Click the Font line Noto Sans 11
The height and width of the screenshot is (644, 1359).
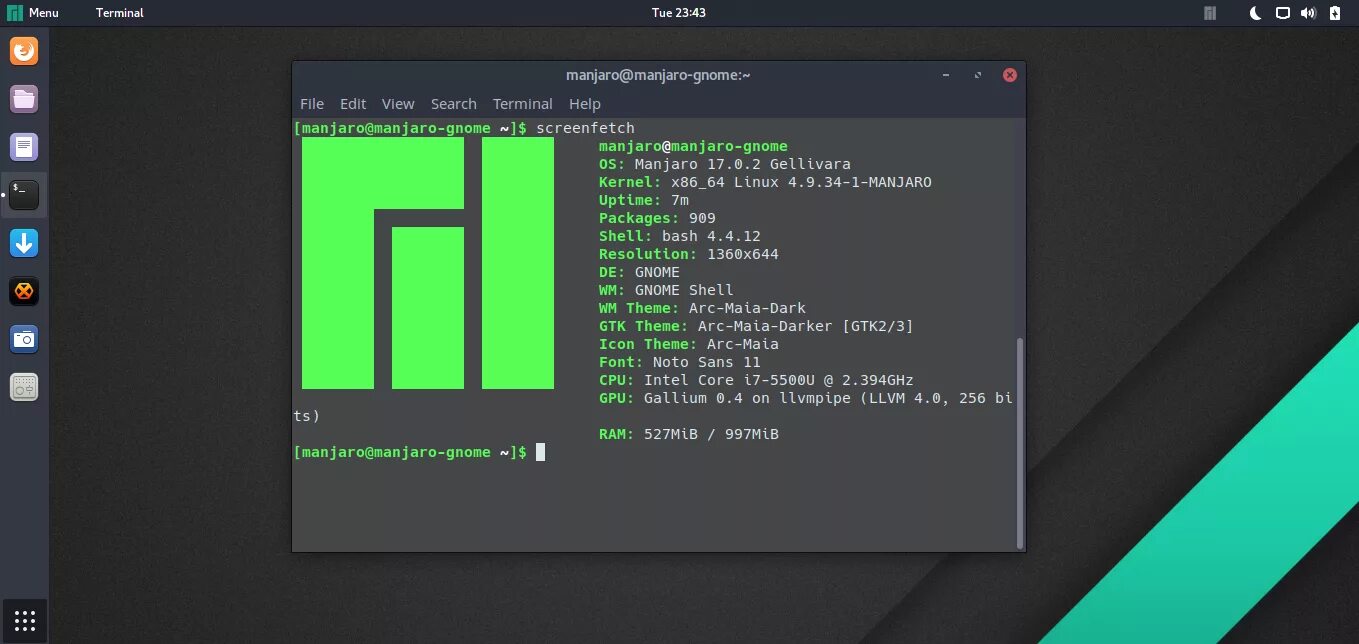point(680,362)
